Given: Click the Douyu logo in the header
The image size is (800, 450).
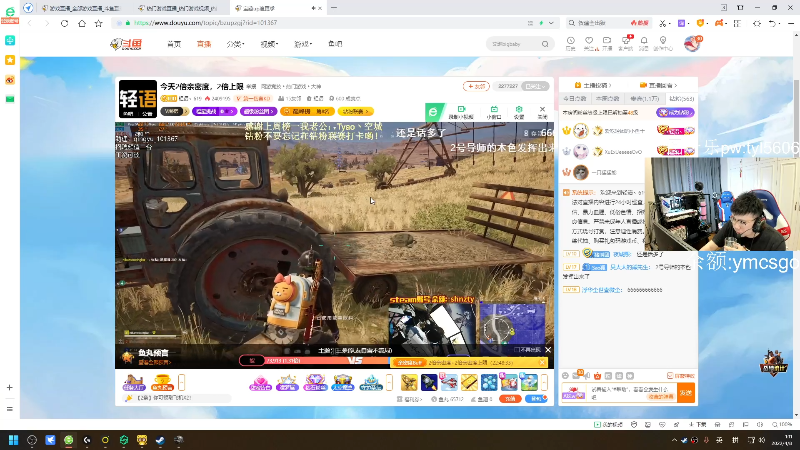Looking at the screenshot, I should click(126, 44).
